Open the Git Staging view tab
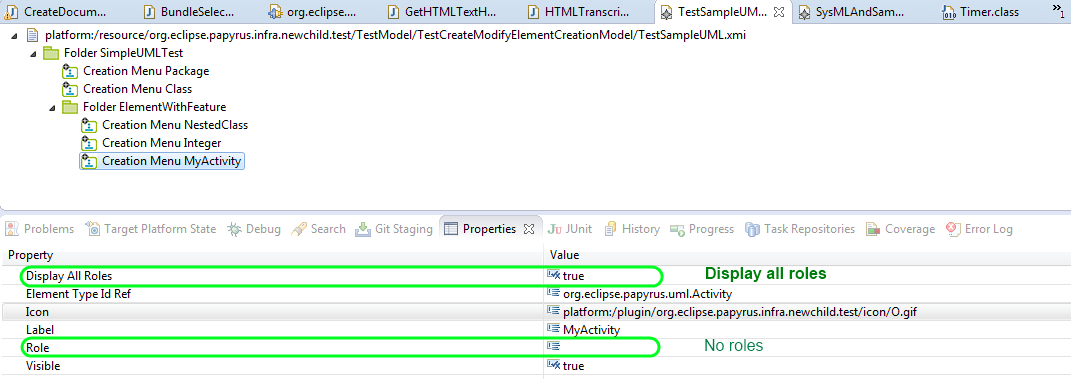 pyautogui.click(x=394, y=229)
